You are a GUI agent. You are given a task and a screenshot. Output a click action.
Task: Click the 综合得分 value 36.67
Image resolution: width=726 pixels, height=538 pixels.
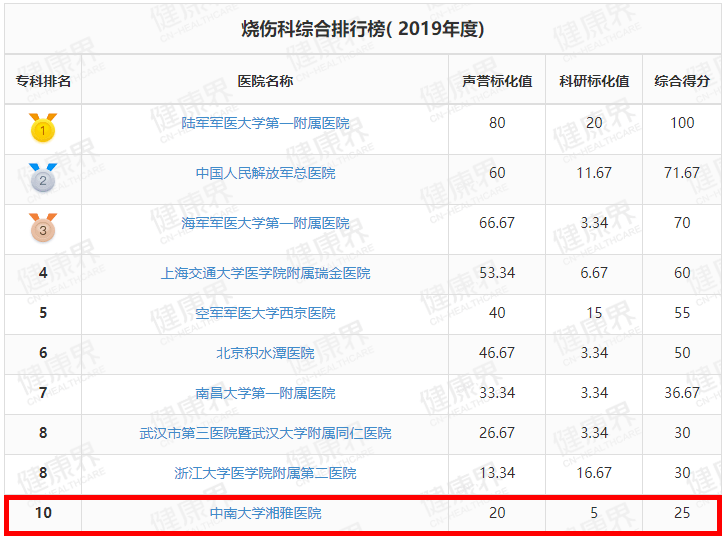[x=682, y=393]
